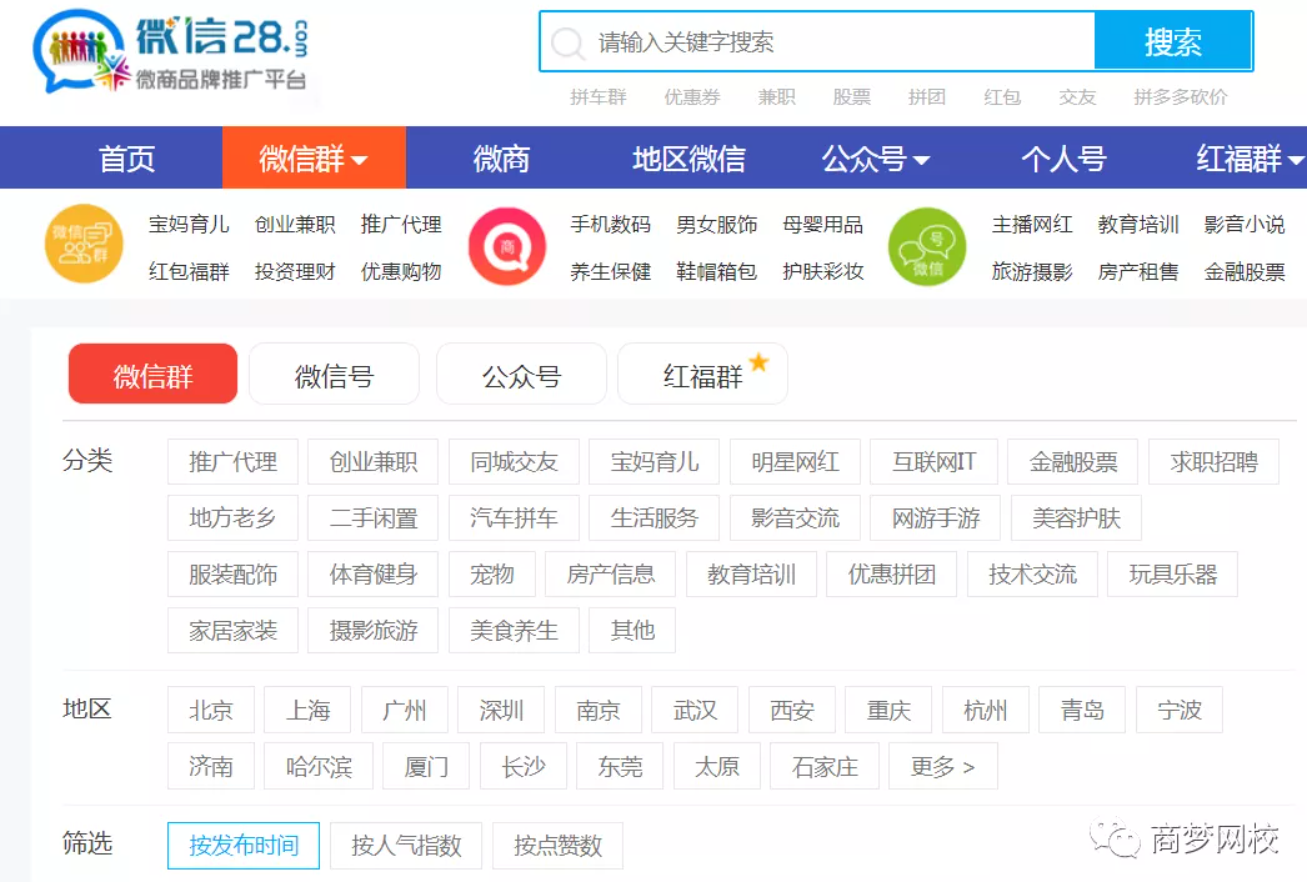Open the 红福群 nav dropdown

pos(1250,158)
